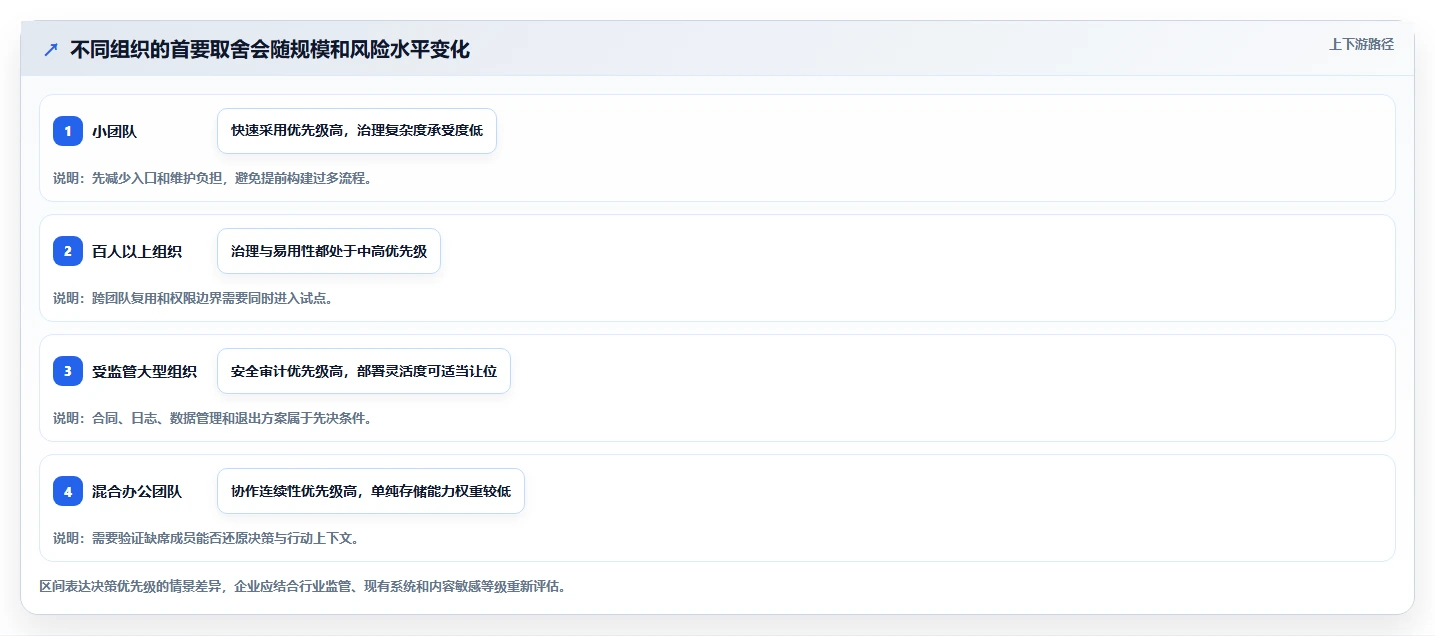Viewport: 1435px width, 636px height.
Task: Click the number 3 badge for 受监管大型组织
Action: point(68,371)
